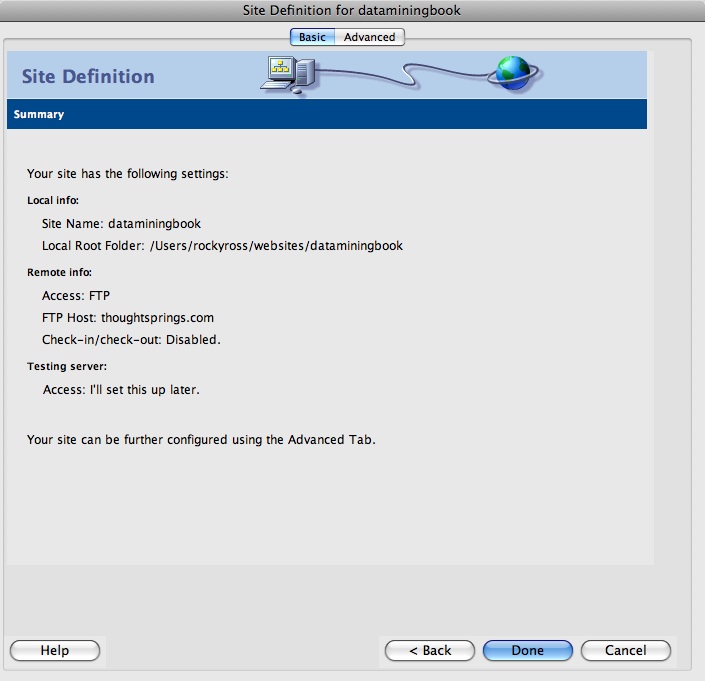Click the 'Testing server:' label

(67, 366)
